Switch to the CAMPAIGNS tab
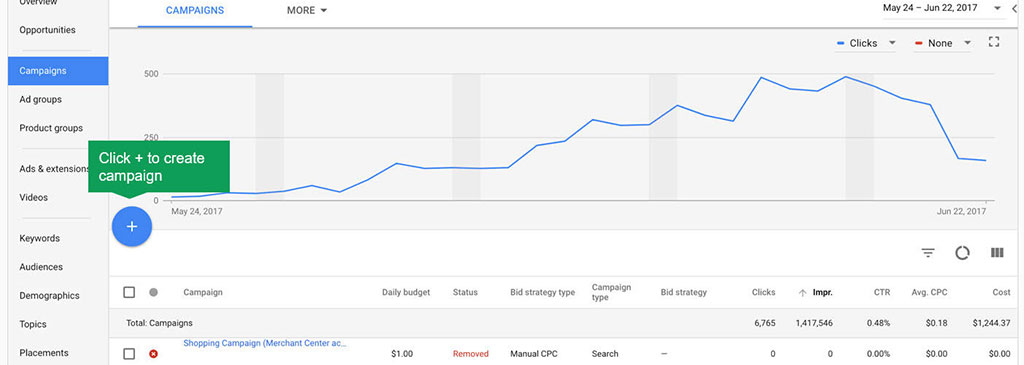This screenshot has height=365, width=1024. coord(195,10)
